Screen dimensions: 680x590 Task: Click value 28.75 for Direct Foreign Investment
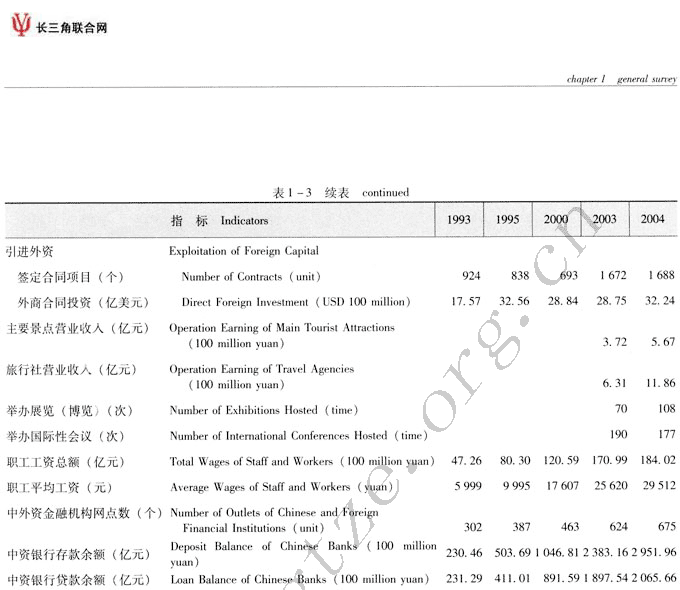click(611, 301)
